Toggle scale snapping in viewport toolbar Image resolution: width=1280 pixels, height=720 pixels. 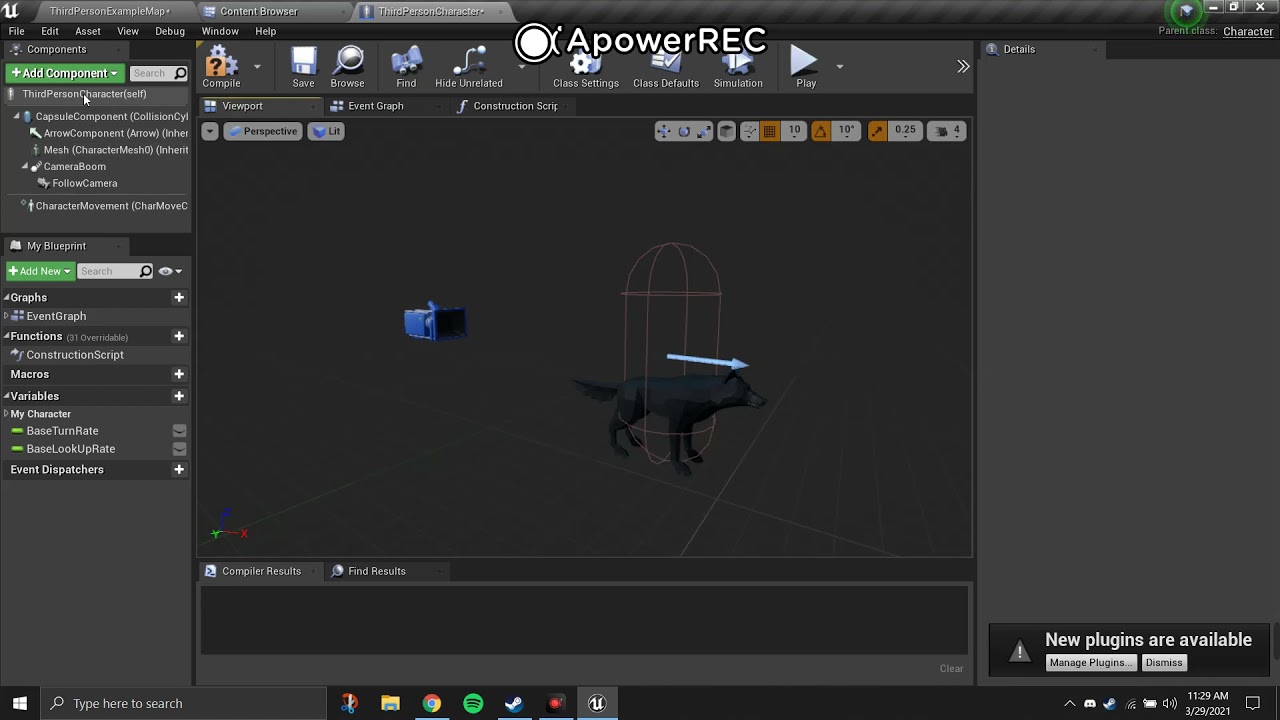click(x=877, y=131)
